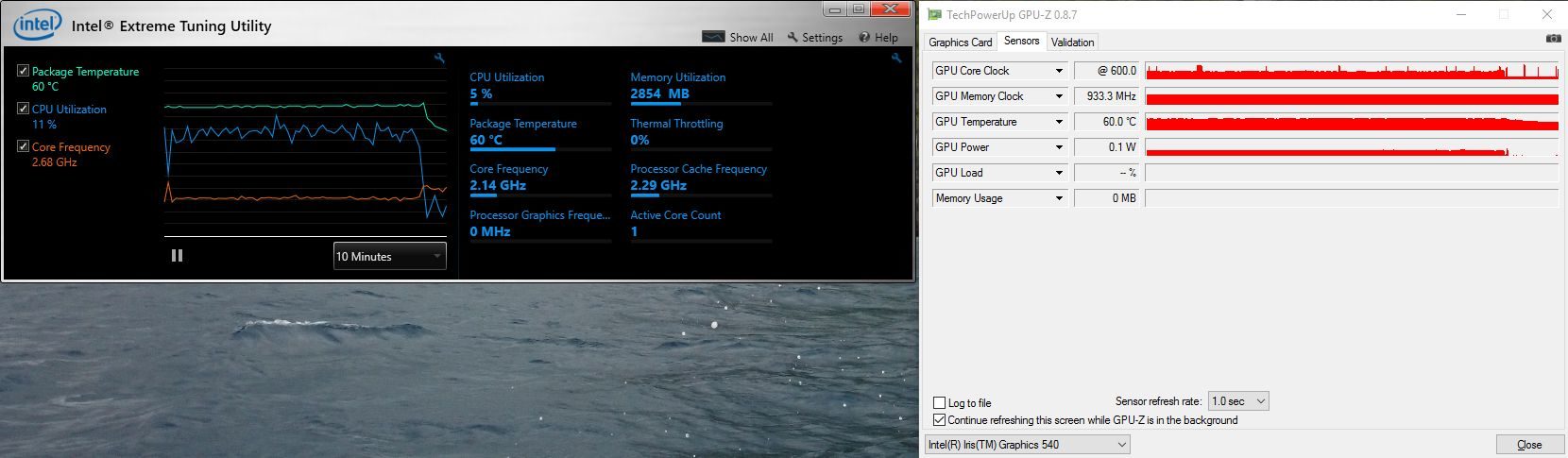Take a GPU-Z screenshot with camera icon
This screenshot has width=1568, height=458.
coord(1553,39)
